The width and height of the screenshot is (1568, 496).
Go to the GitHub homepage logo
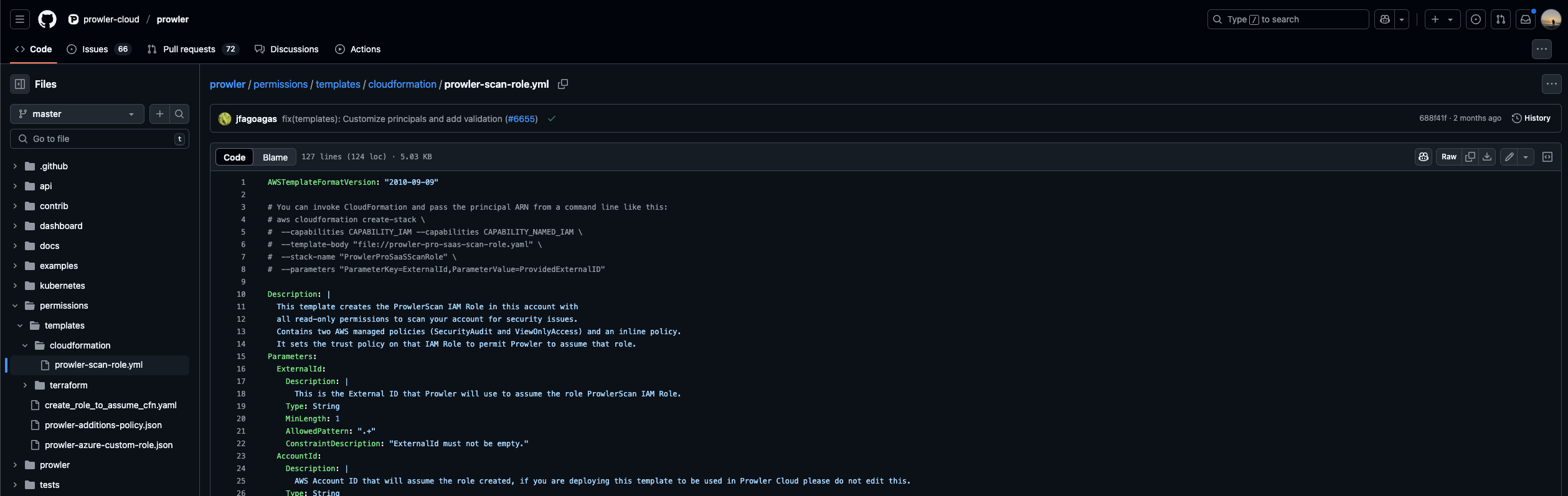point(47,19)
